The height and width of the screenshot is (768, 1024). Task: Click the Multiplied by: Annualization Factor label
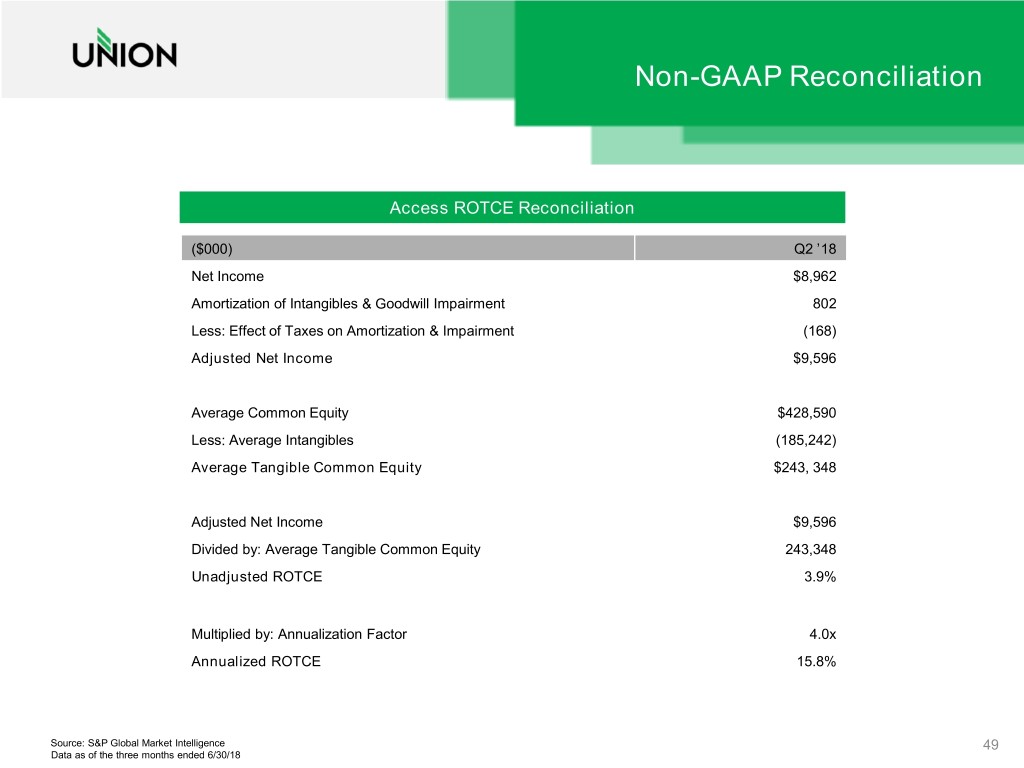(x=298, y=634)
